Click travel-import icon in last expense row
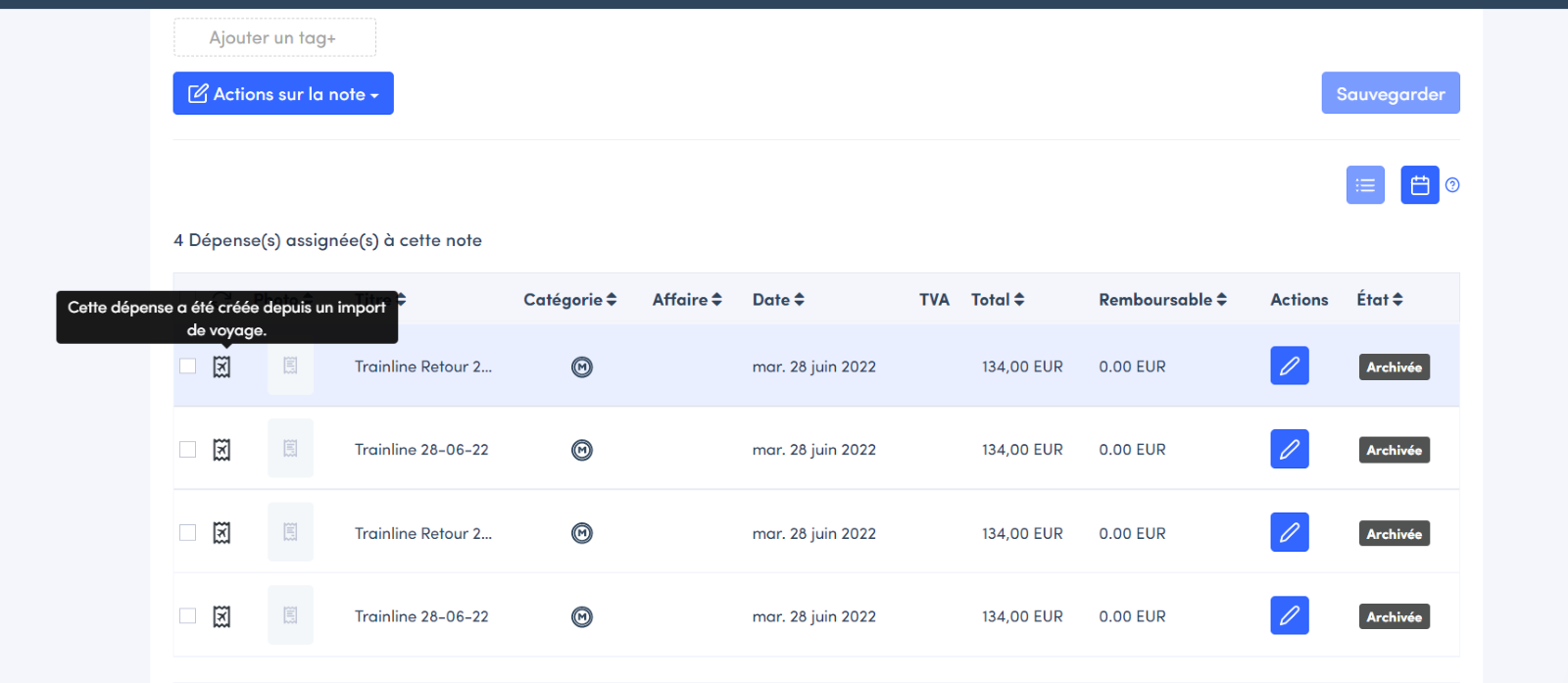This screenshot has width=1568, height=683. point(222,616)
